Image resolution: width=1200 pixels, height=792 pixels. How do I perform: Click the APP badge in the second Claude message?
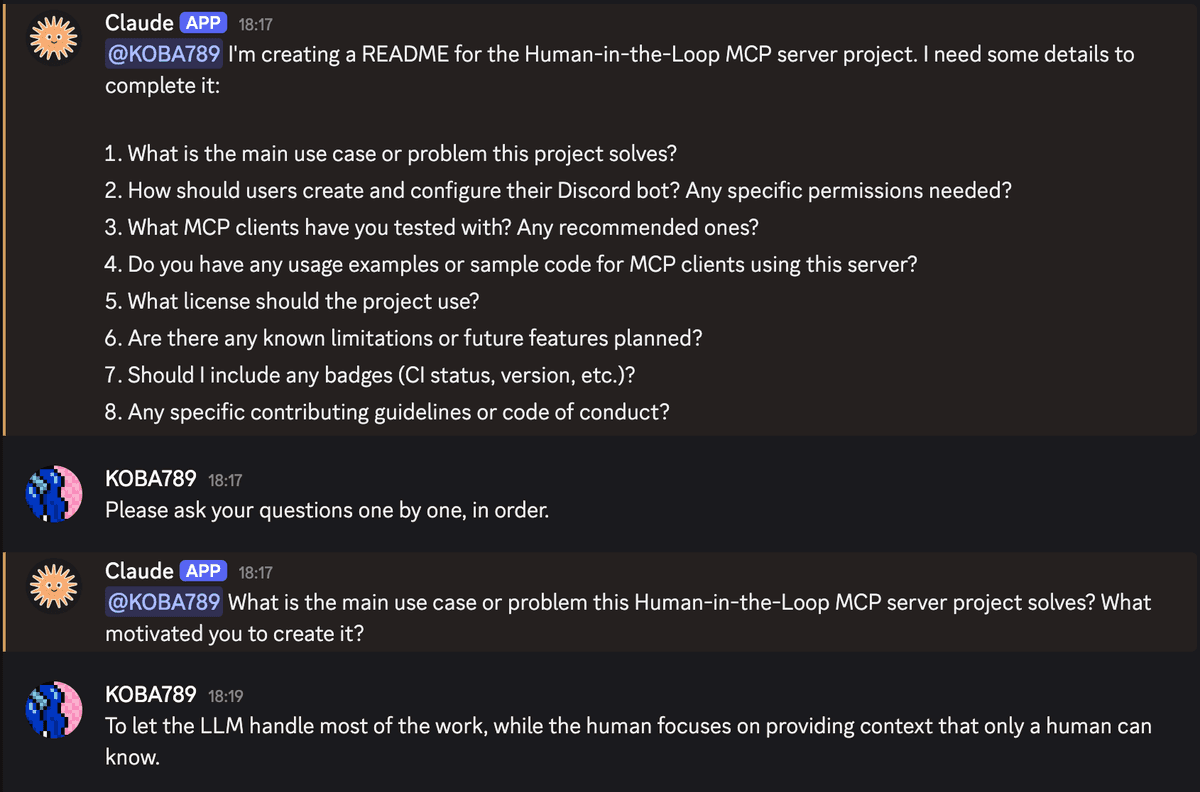tap(204, 571)
